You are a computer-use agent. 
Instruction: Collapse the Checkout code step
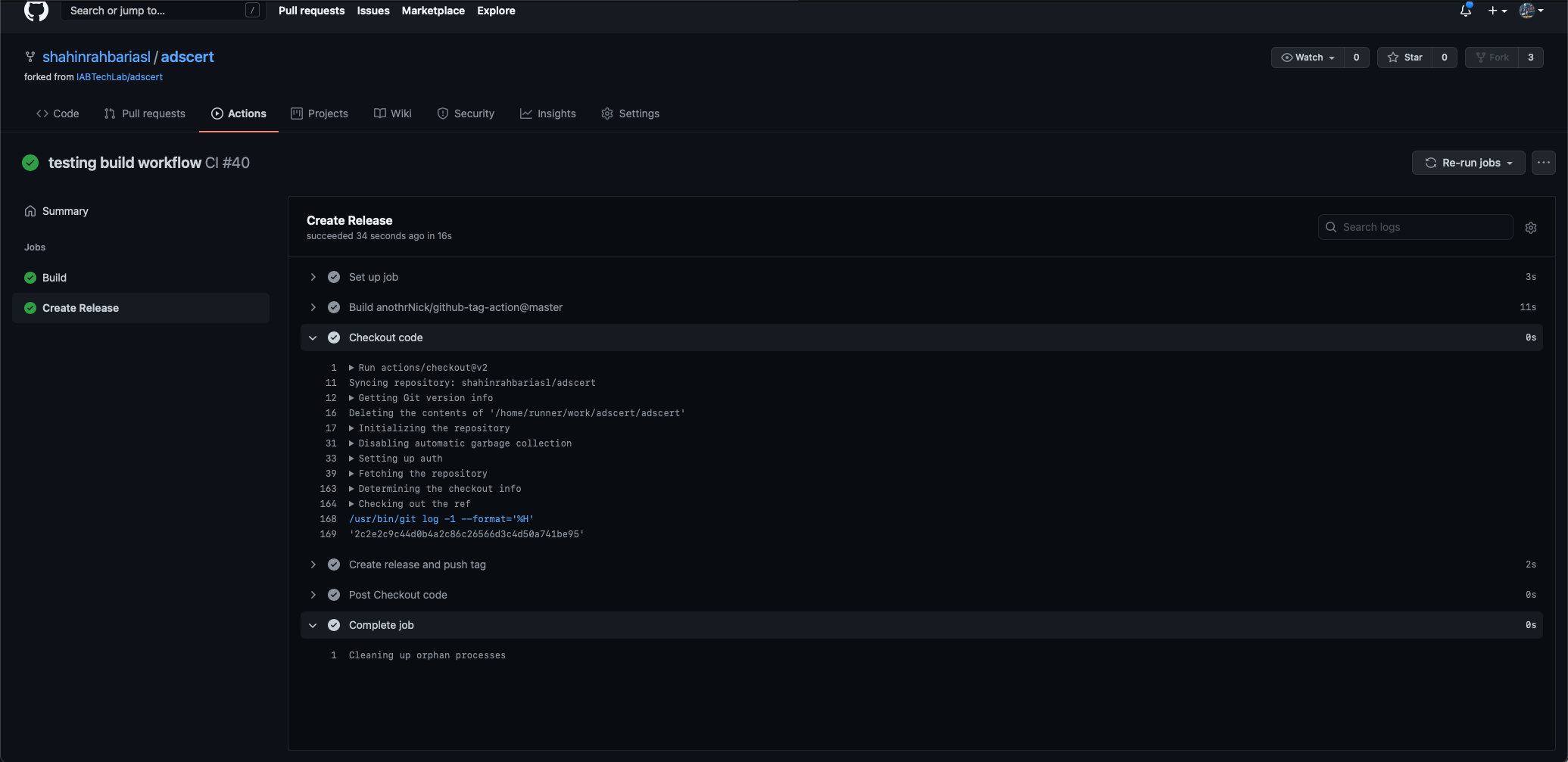(313, 337)
